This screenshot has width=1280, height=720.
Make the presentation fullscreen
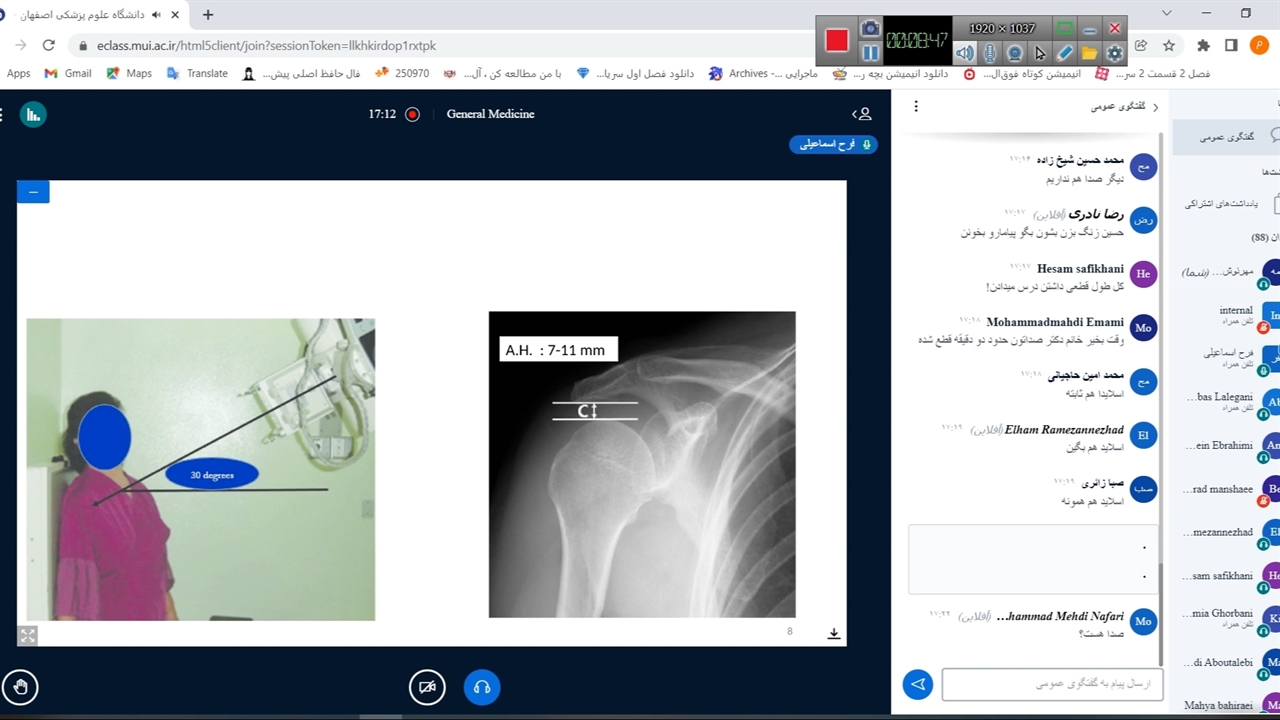pos(28,635)
